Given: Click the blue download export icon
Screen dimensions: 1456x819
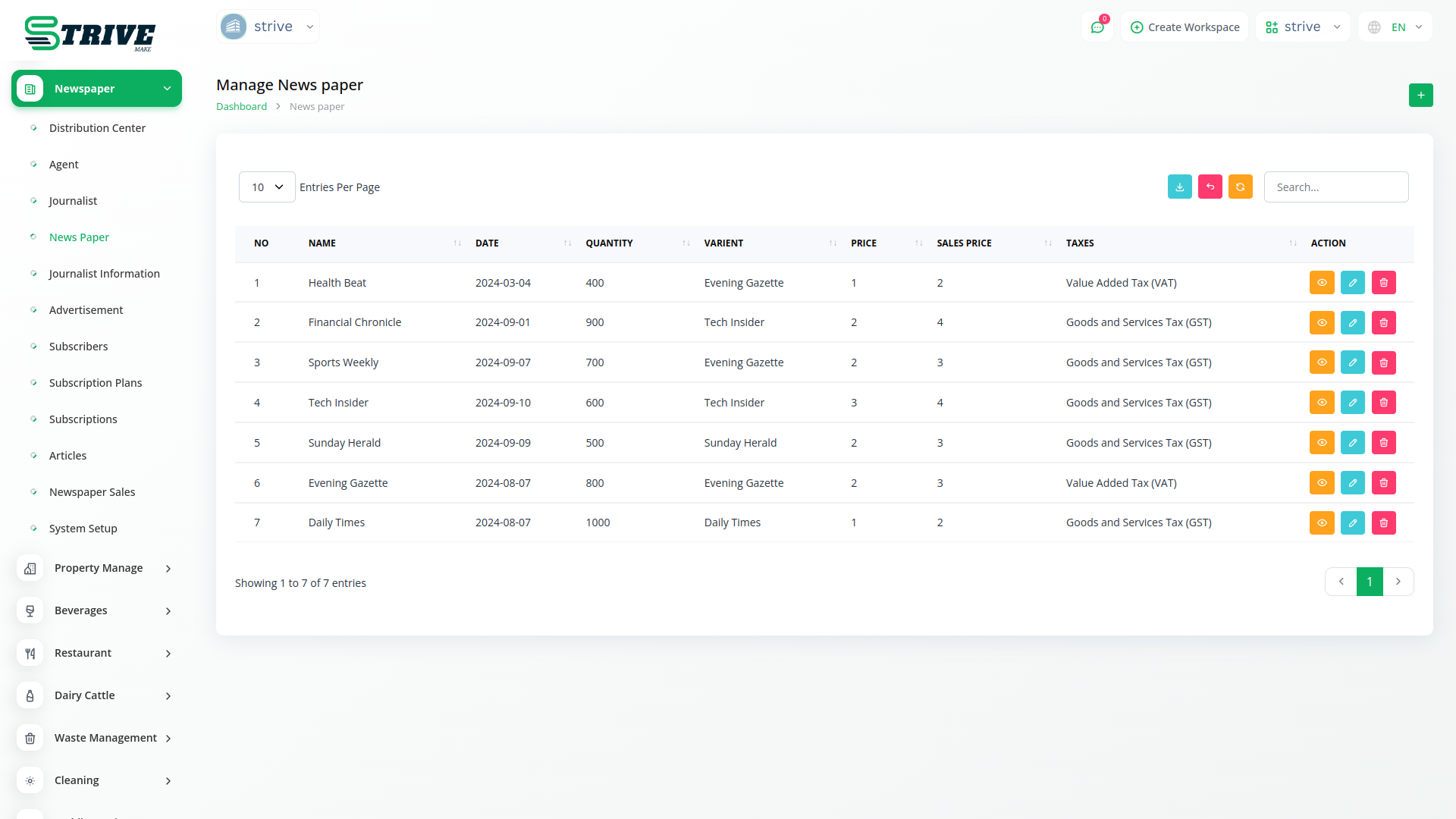Looking at the screenshot, I should pyautogui.click(x=1179, y=187).
